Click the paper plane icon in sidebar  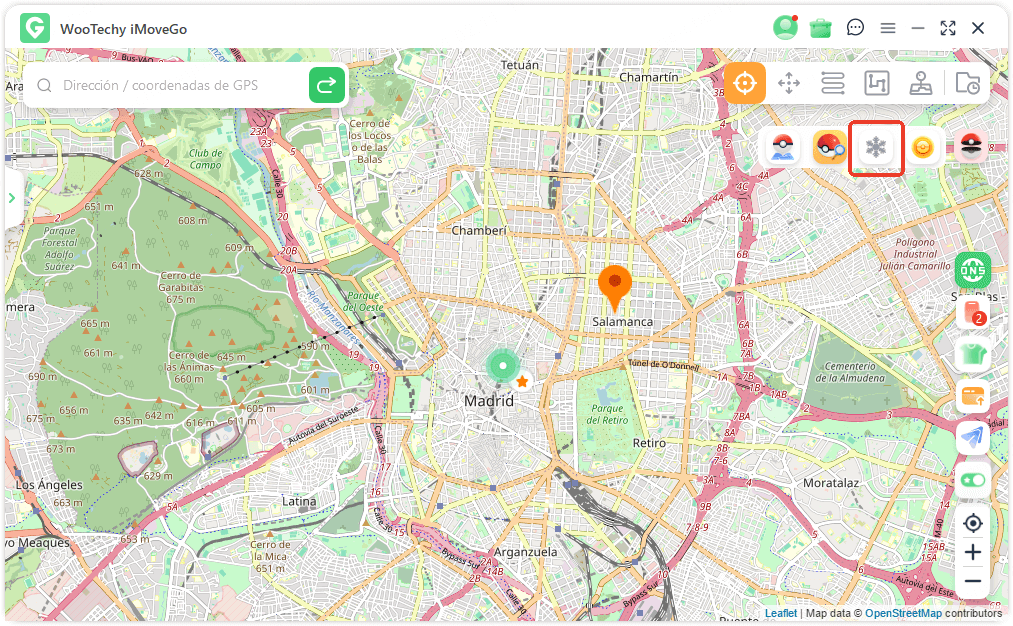coord(971,434)
